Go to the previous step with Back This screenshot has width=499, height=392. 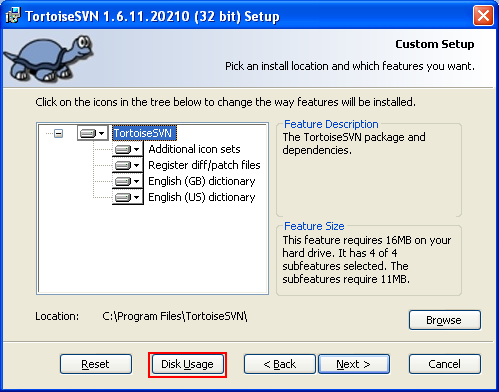[280, 364]
